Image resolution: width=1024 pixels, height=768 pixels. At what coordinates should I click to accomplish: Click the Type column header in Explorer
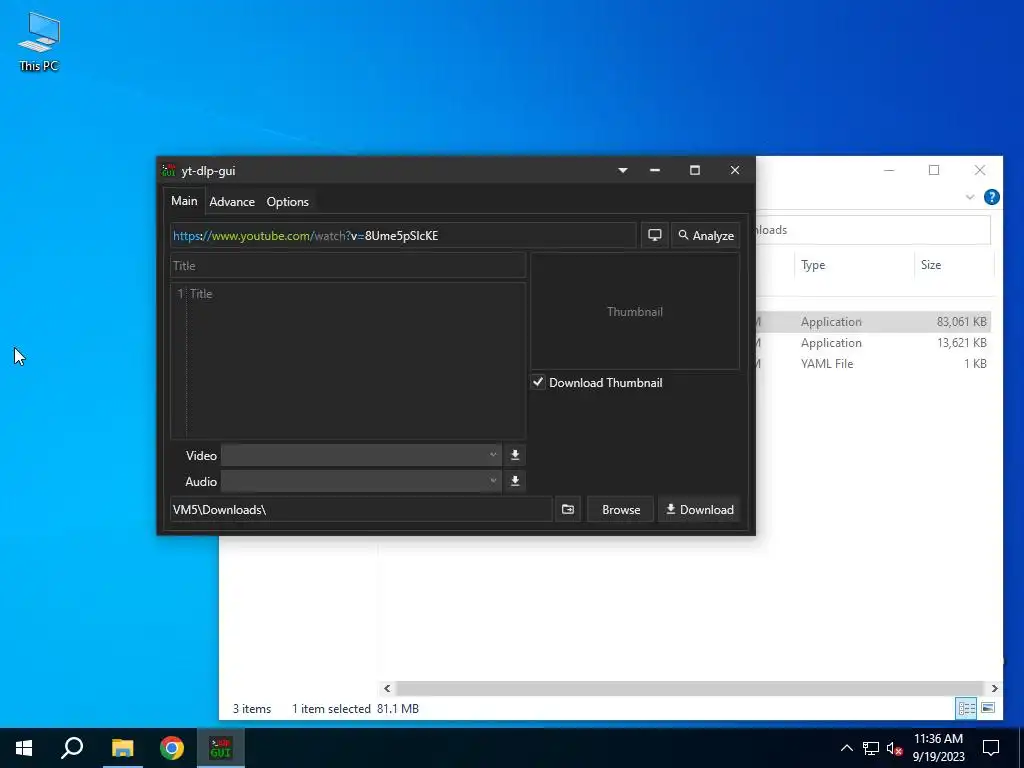[x=854, y=265]
